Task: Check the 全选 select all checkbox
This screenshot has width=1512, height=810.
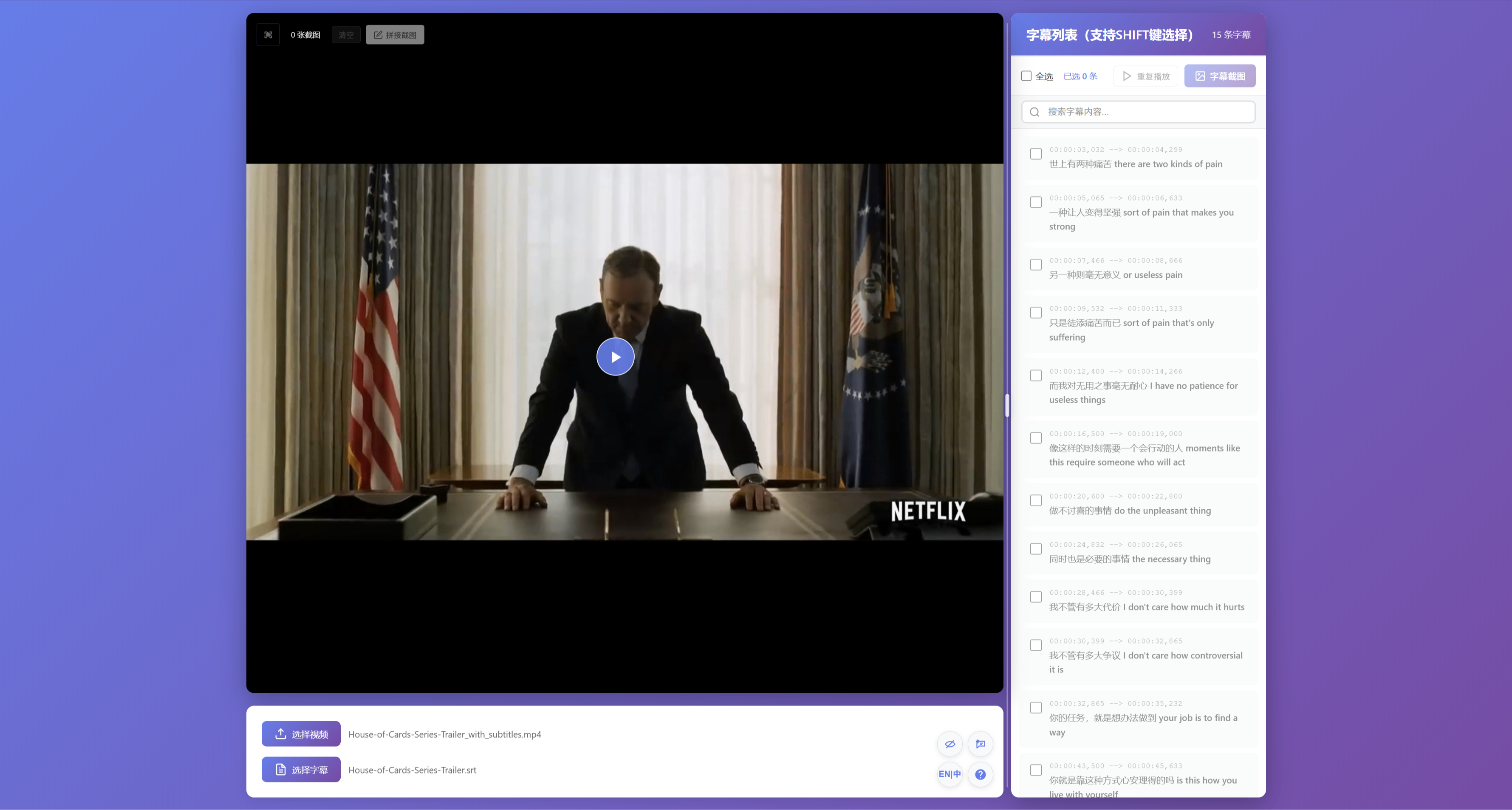Action: click(x=1026, y=76)
